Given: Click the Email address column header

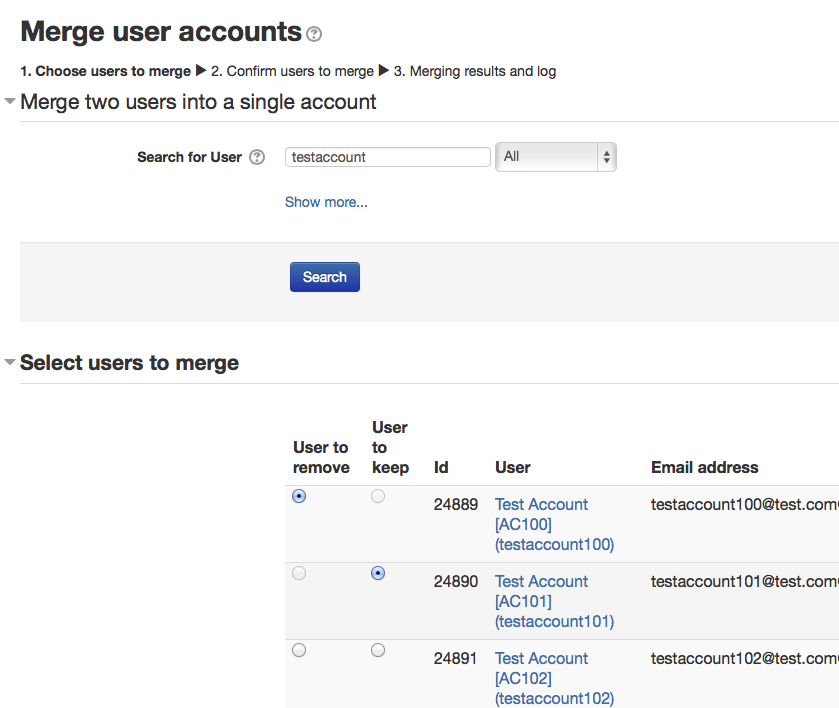Looking at the screenshot, I should 705,468.
